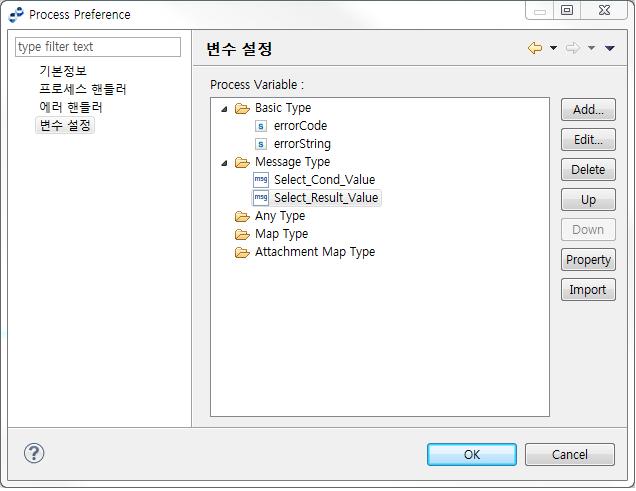The height and width of the screenshot is (491, 636).
Task: Click the Basic Type folder icon
Action: point(242,108)
